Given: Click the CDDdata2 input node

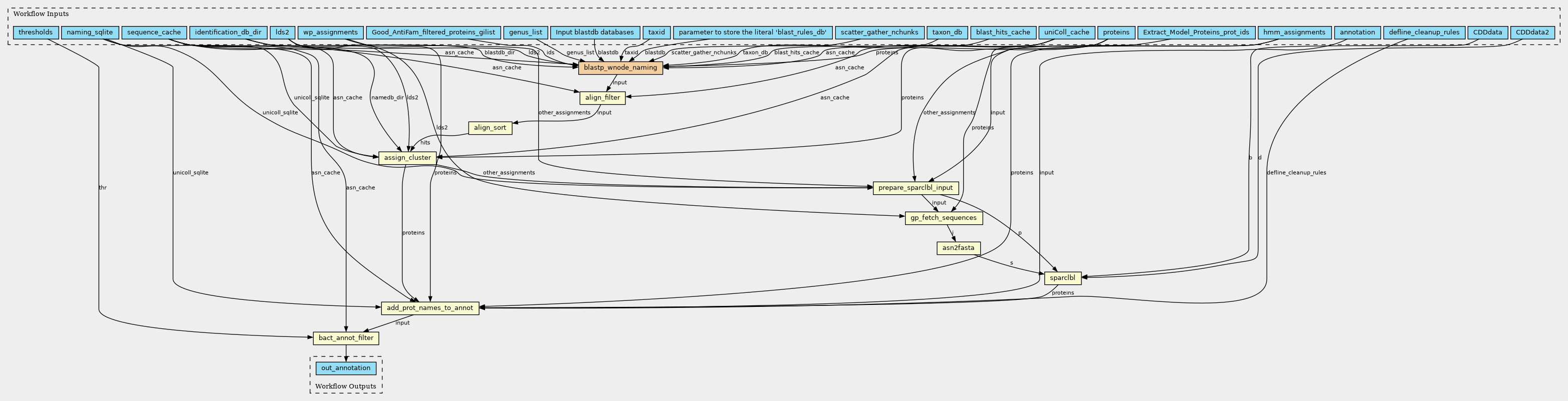Looking at the screenshot, I should pos(1532,32).
